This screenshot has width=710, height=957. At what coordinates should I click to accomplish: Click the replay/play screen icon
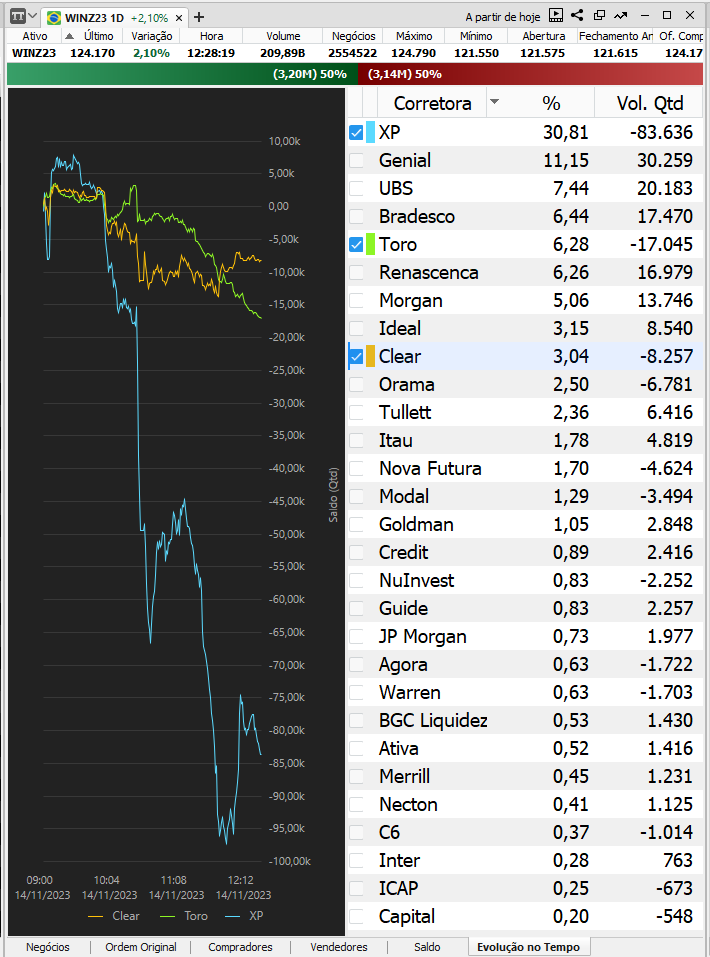[x=556, y=15]
